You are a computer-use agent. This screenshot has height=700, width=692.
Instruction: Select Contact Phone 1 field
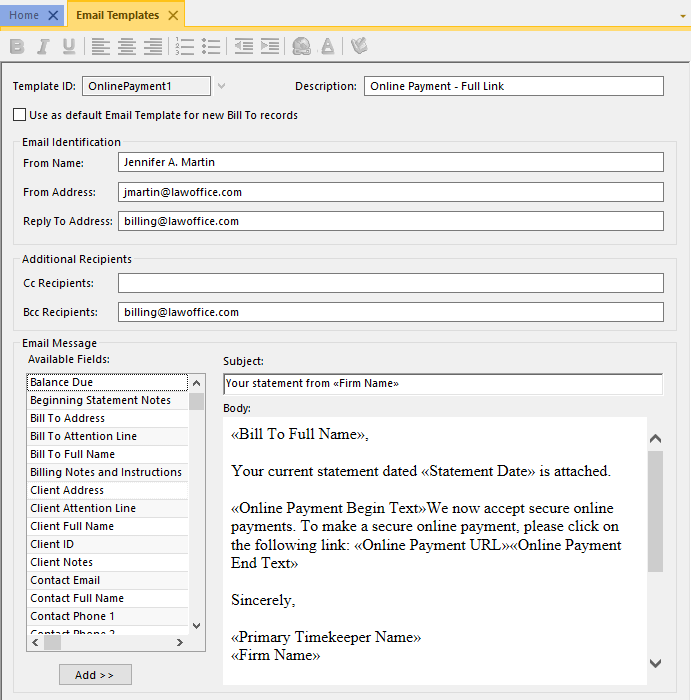pyautogui.click(x=107, y=616)
